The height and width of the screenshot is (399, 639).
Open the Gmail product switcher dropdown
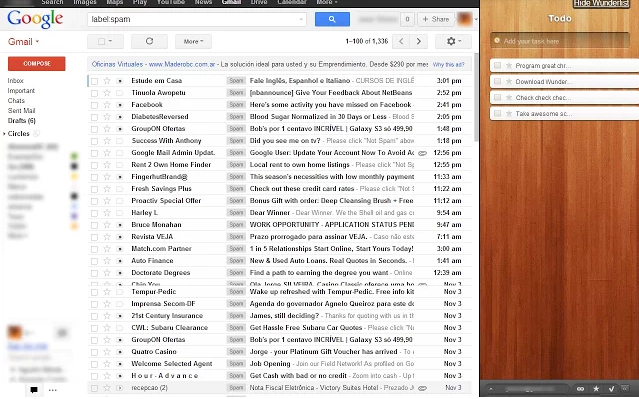[x=24, y=42]
